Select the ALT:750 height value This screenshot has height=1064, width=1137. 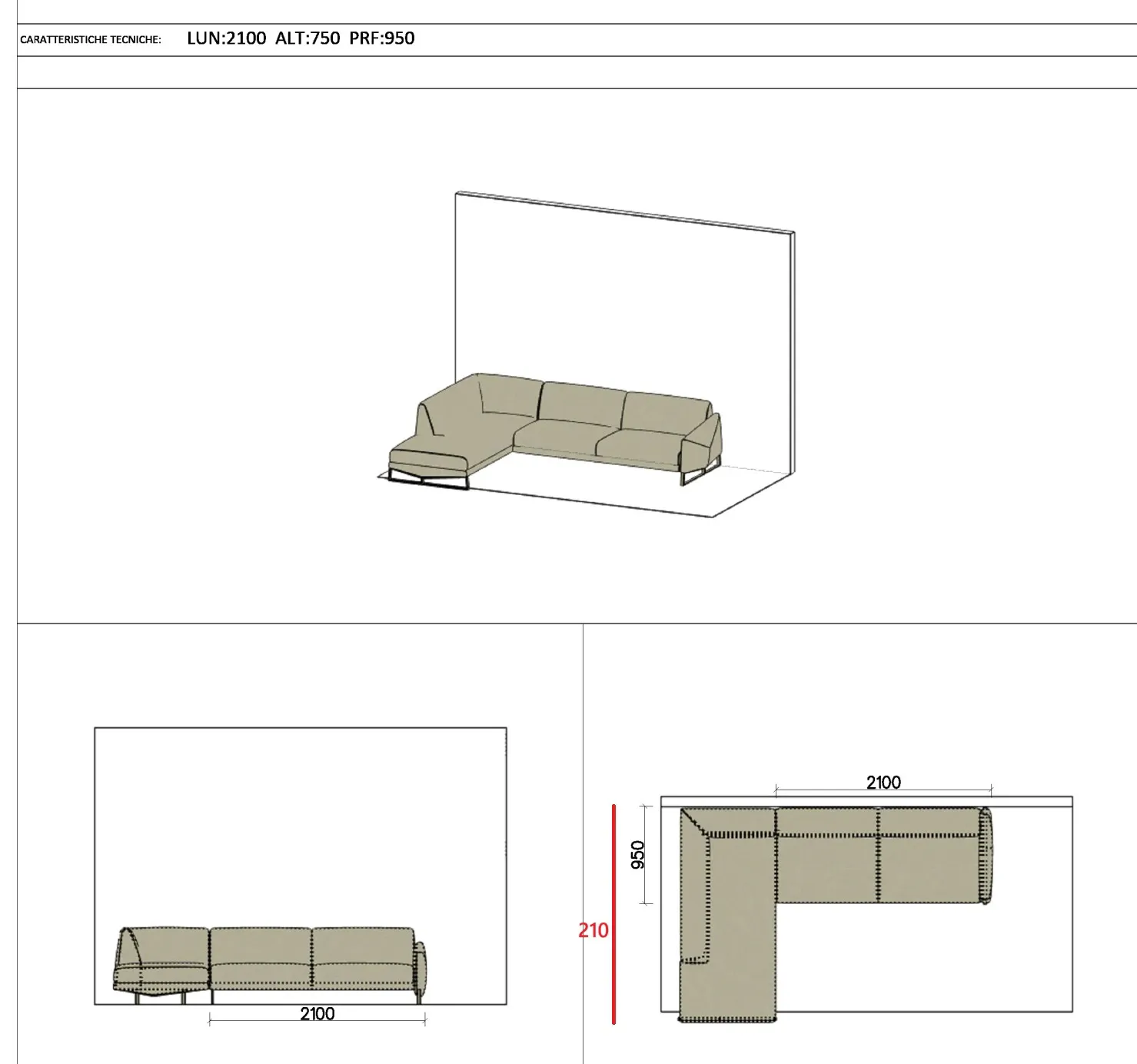[308, 38]
